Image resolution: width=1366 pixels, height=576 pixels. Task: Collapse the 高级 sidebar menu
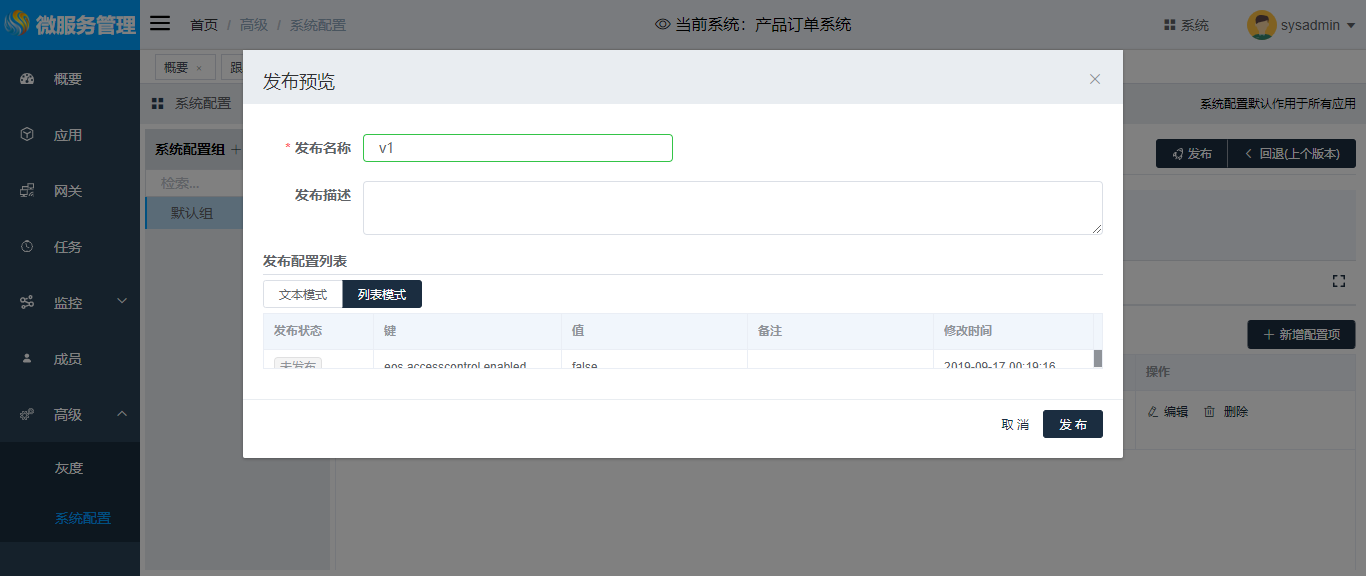70,415
